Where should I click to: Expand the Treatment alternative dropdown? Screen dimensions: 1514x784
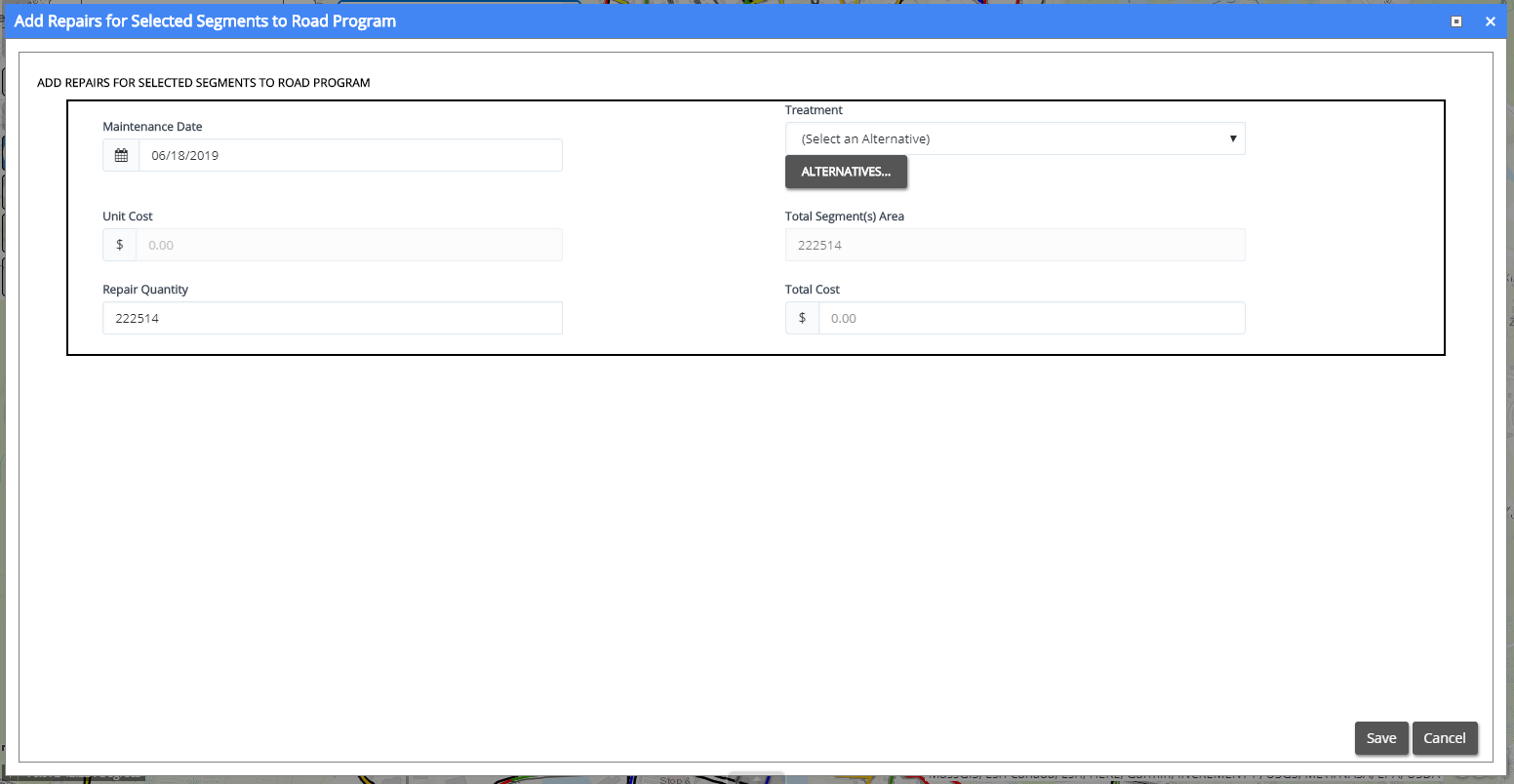tap(1015, 138)
